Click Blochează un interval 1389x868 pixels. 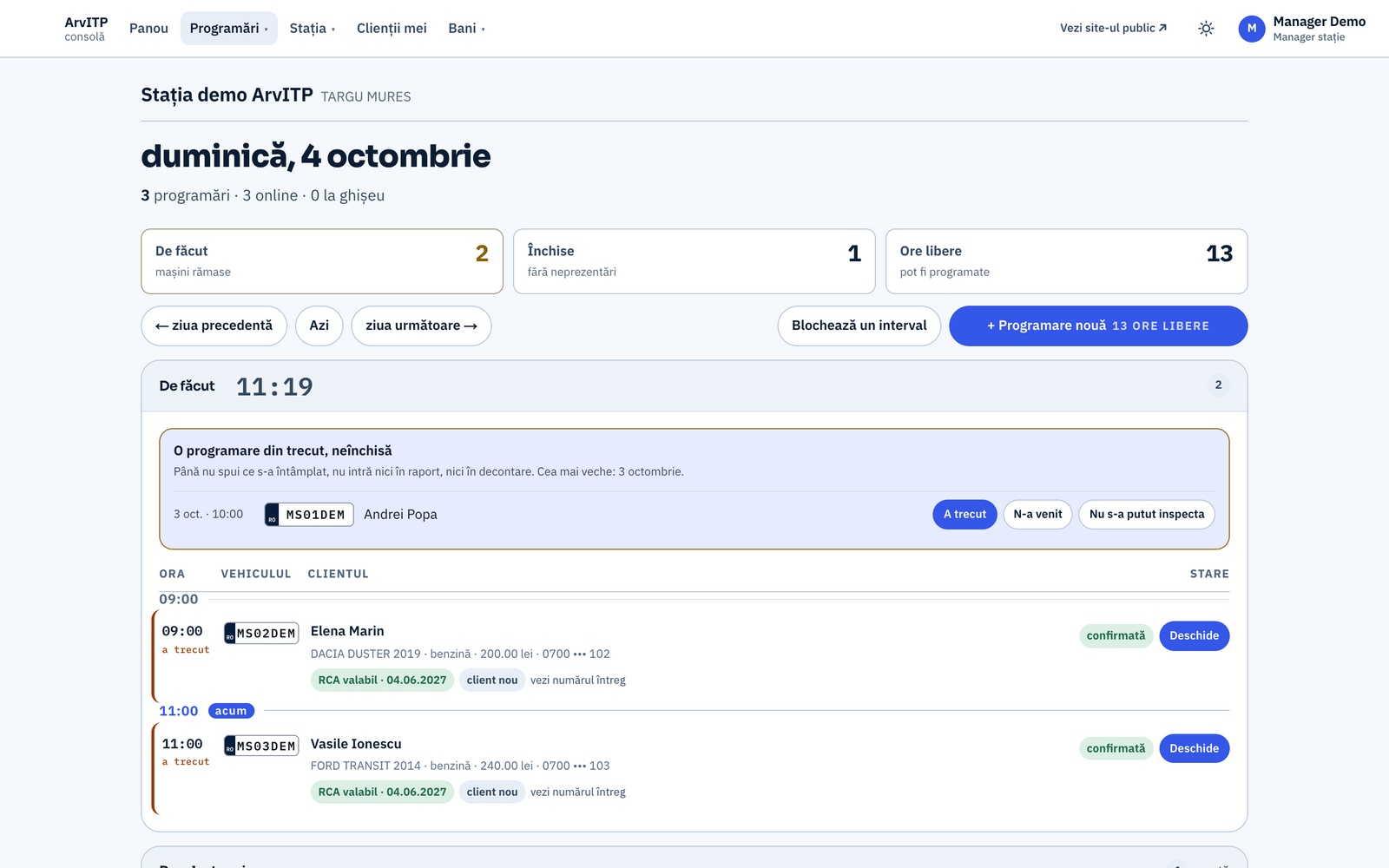click(x=859, y=325)
